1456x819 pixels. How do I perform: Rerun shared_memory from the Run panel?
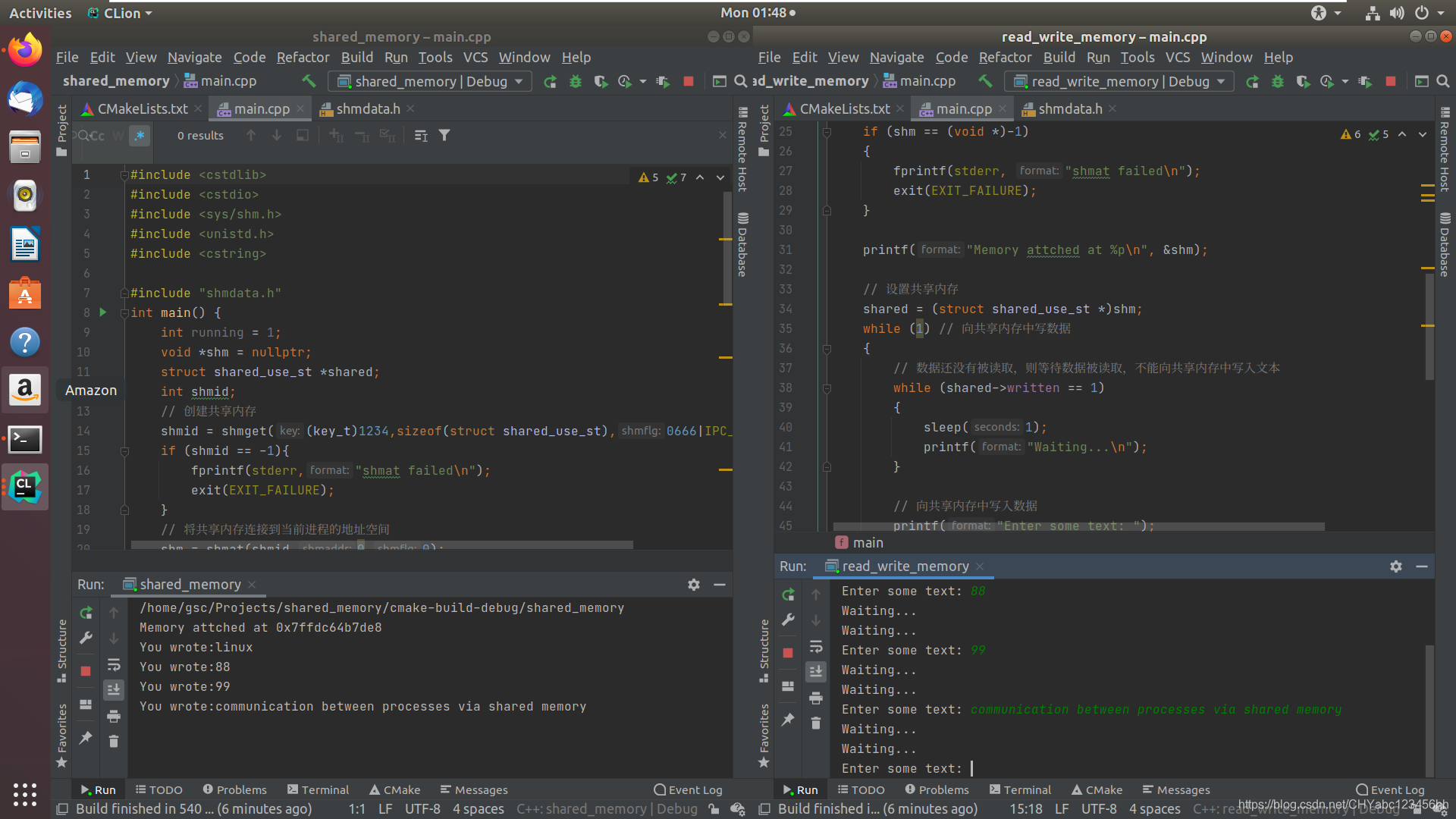coord(86,612)
